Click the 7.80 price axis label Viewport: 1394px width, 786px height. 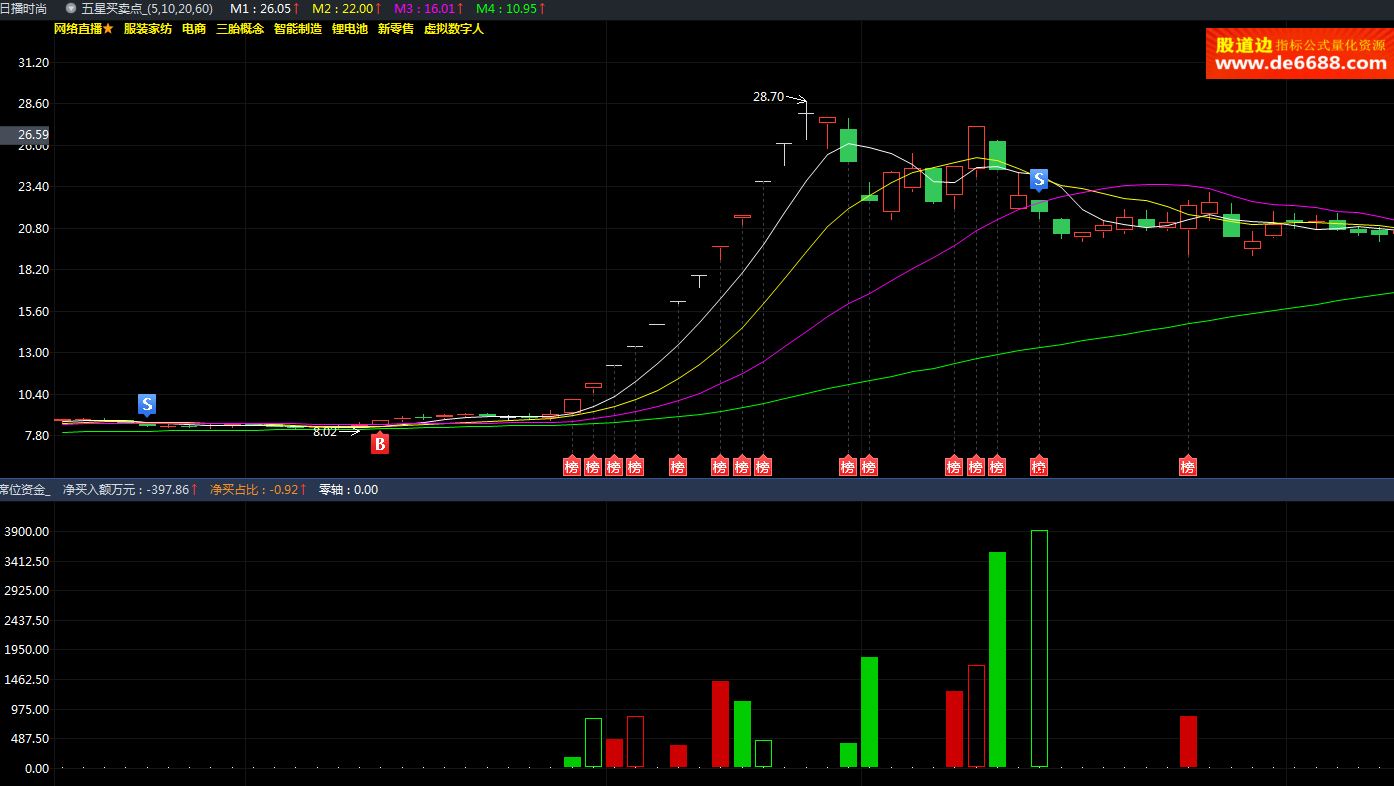[37, 436]
